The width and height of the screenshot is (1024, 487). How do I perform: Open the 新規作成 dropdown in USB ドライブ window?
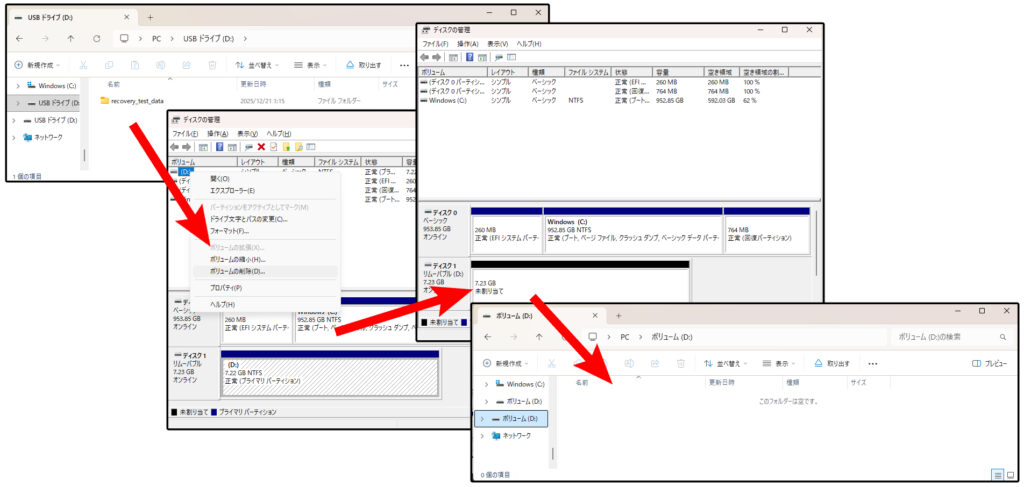tap(40, 65)
